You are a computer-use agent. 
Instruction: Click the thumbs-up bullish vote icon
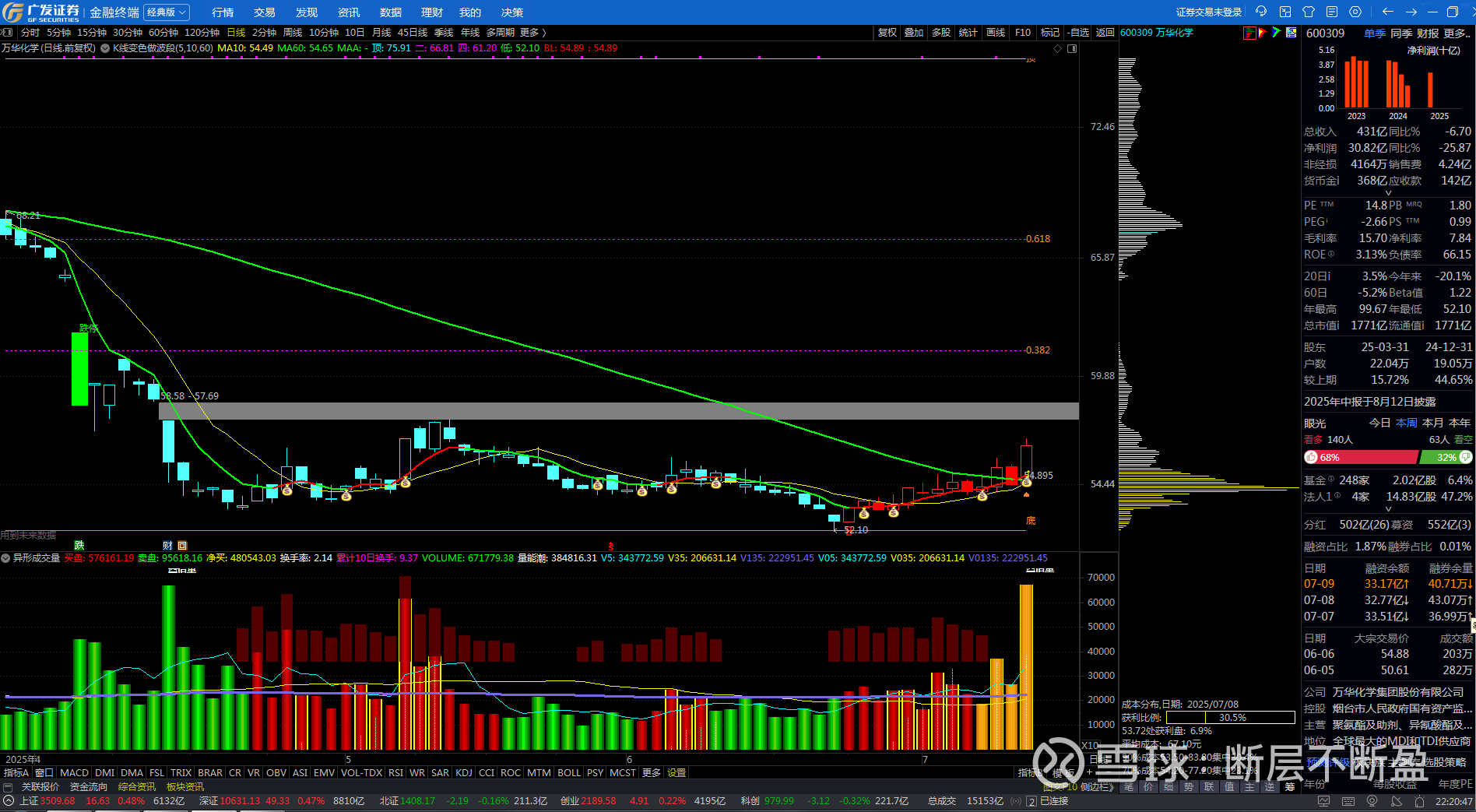[x=1311, y=457]
